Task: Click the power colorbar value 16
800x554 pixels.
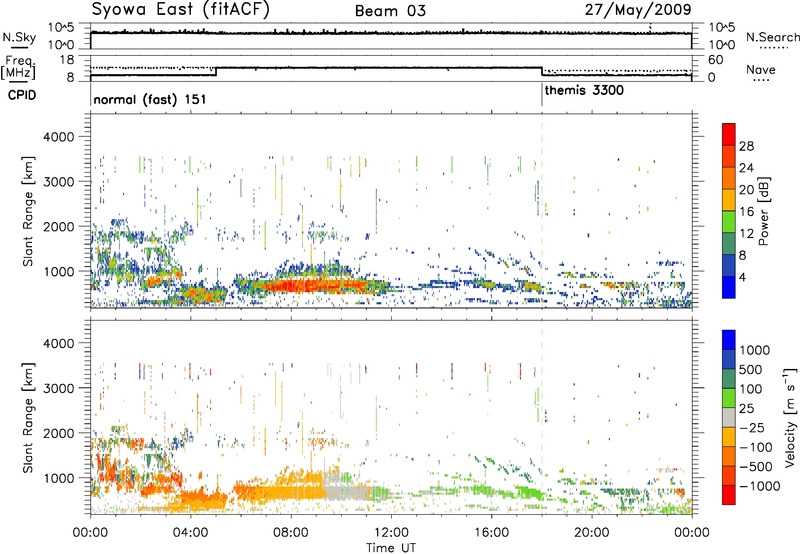Action: coord(746,212)
